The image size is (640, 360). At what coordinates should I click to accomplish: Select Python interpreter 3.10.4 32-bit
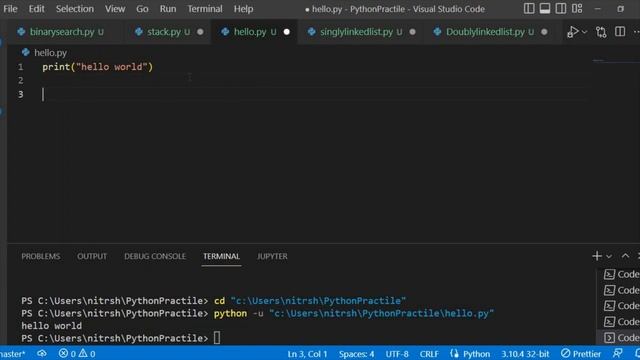coord(525,354)
